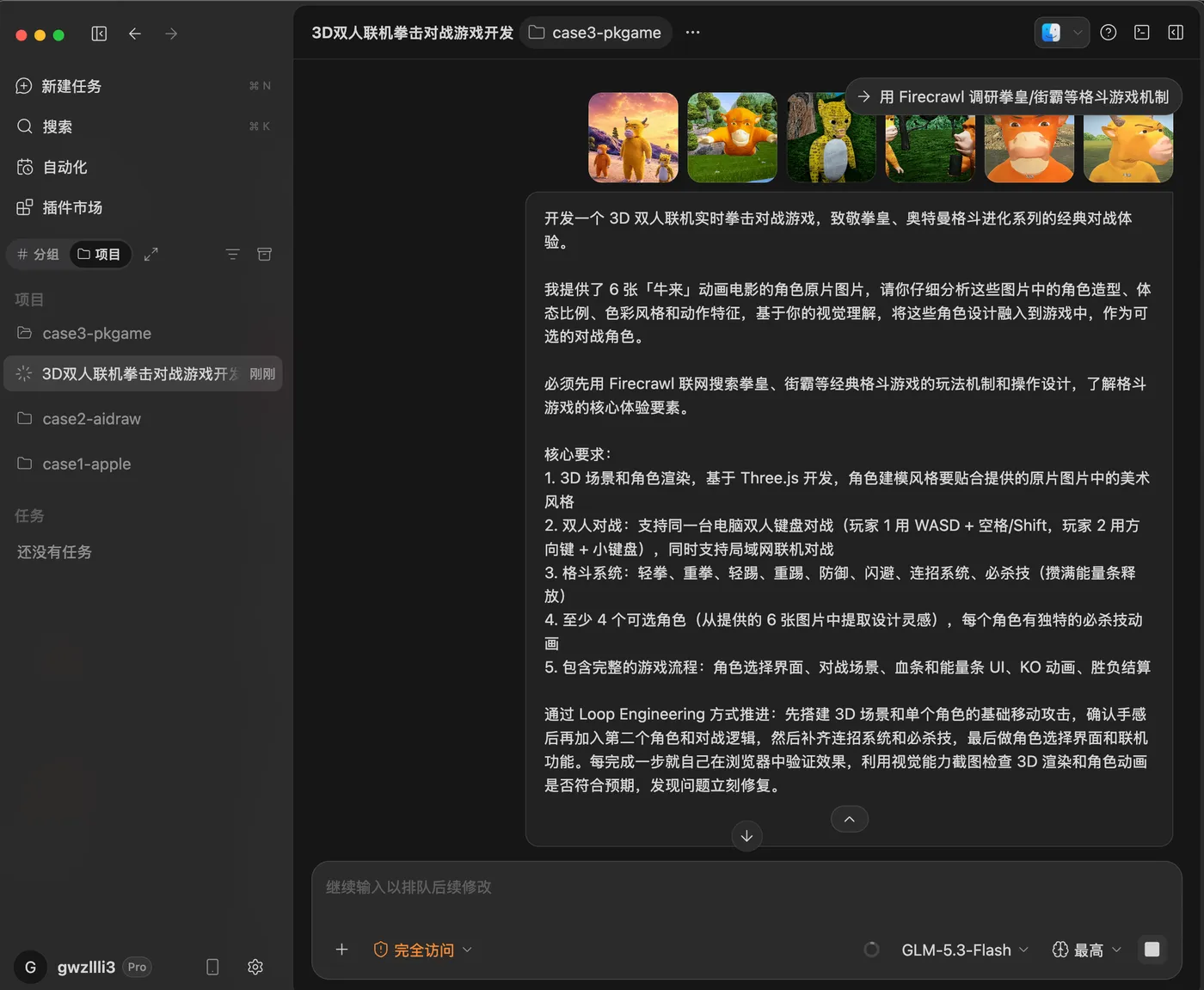The width and height of the screenshot is (1204, 990).
Task: Add attachment with the plus icon
Action: point(341,950)
